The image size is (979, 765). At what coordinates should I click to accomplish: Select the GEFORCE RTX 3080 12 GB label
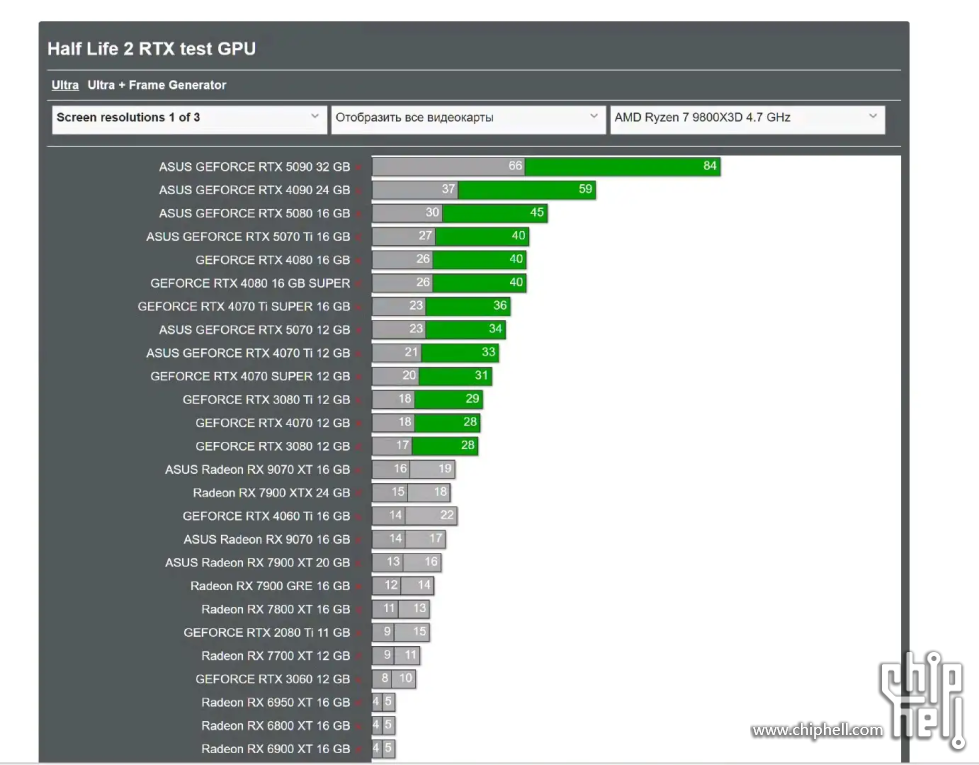coord(273,447)
